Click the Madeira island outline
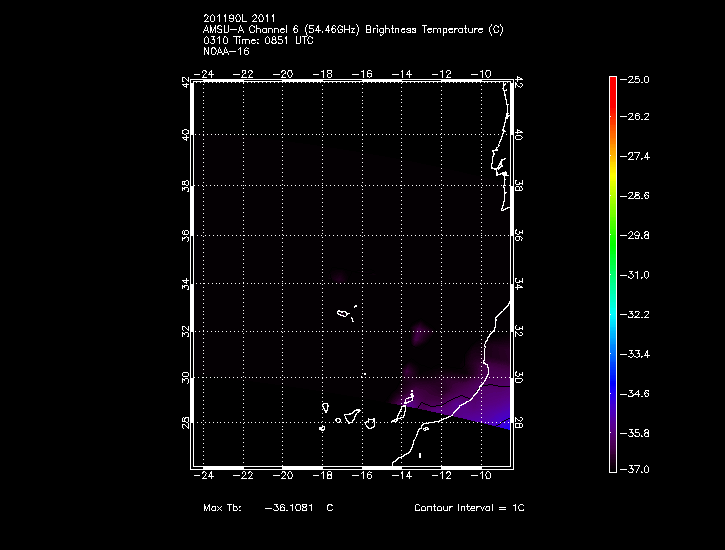 [x=344, y=314]
